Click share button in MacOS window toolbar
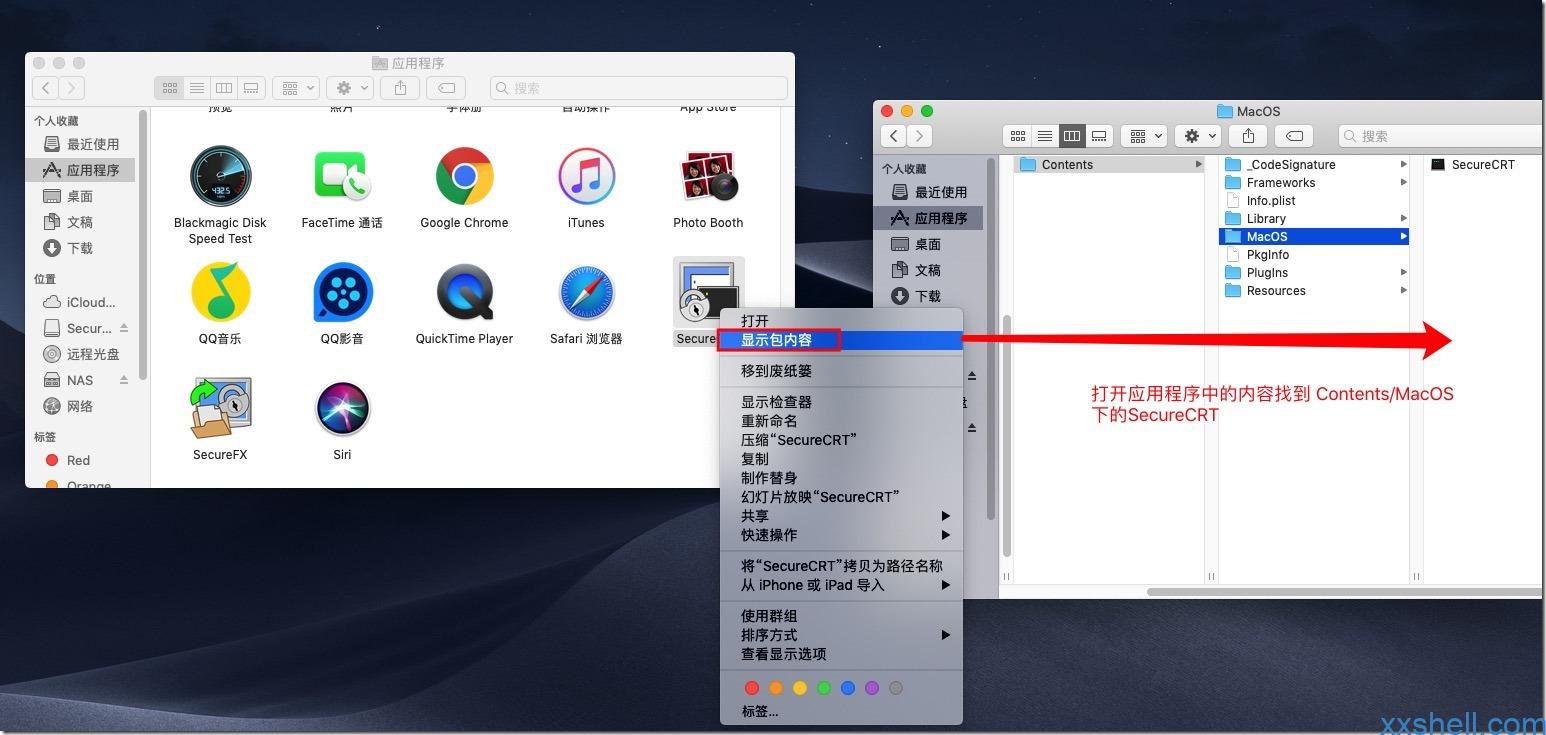Viewport: 1546px width, 735px height. coord(1248,136)
